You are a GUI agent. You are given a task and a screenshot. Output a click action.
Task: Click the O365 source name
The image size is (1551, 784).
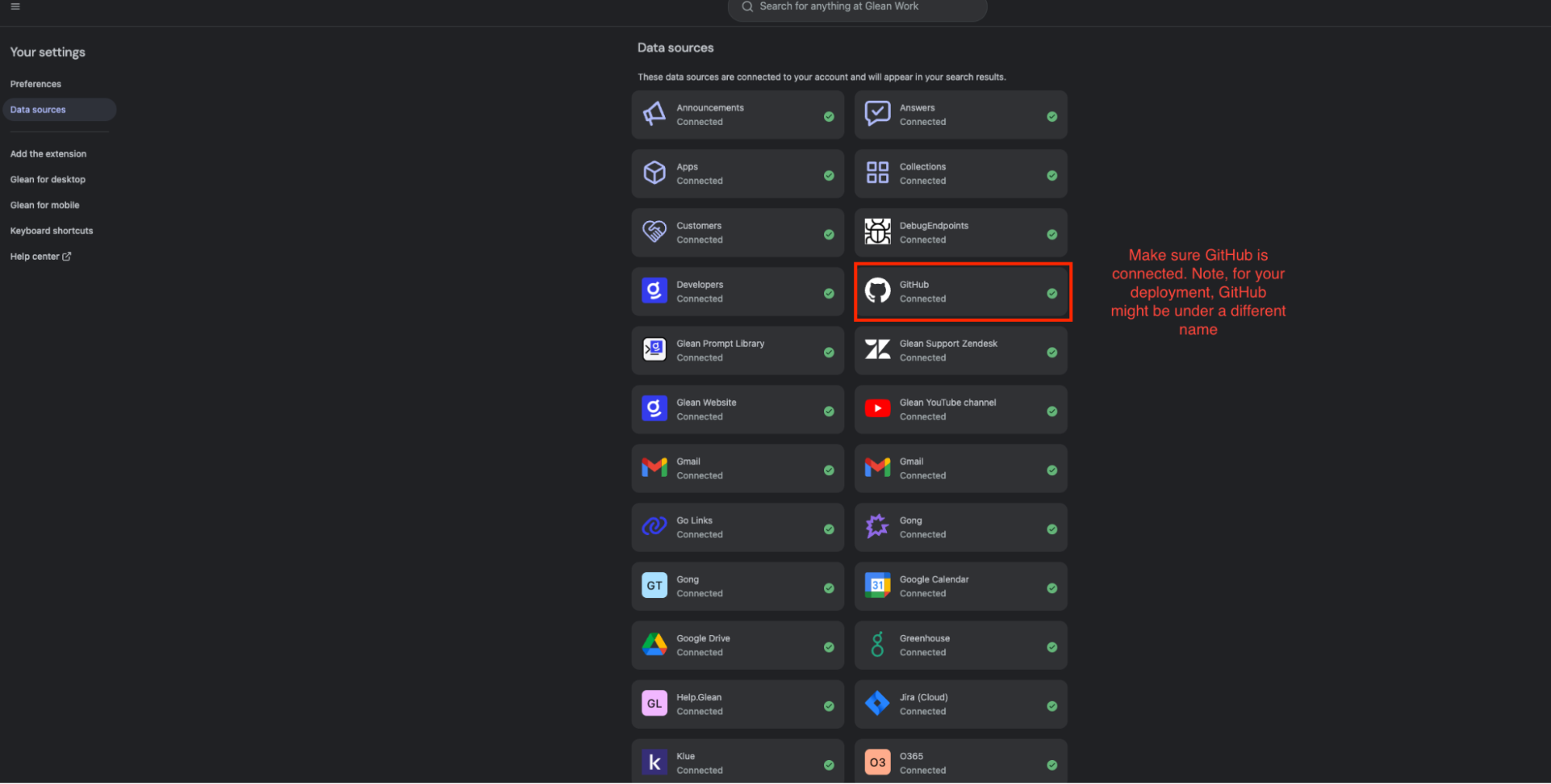[x=911, y=756]
